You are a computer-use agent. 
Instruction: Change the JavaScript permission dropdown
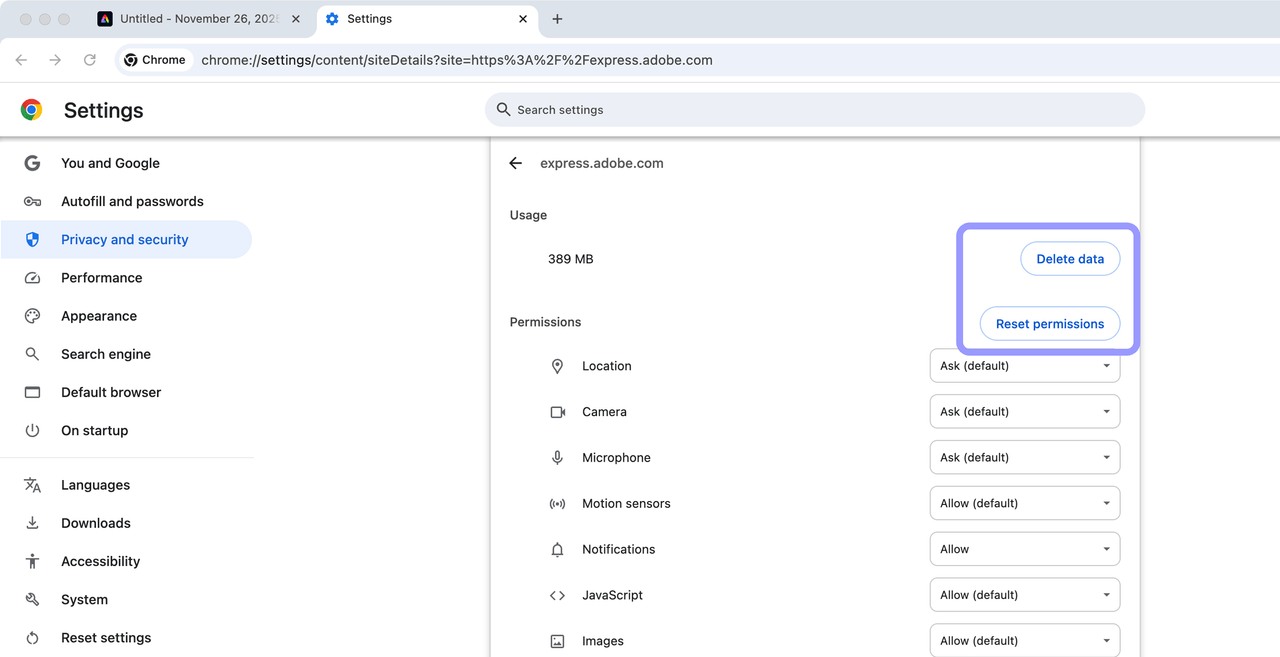1024,595
